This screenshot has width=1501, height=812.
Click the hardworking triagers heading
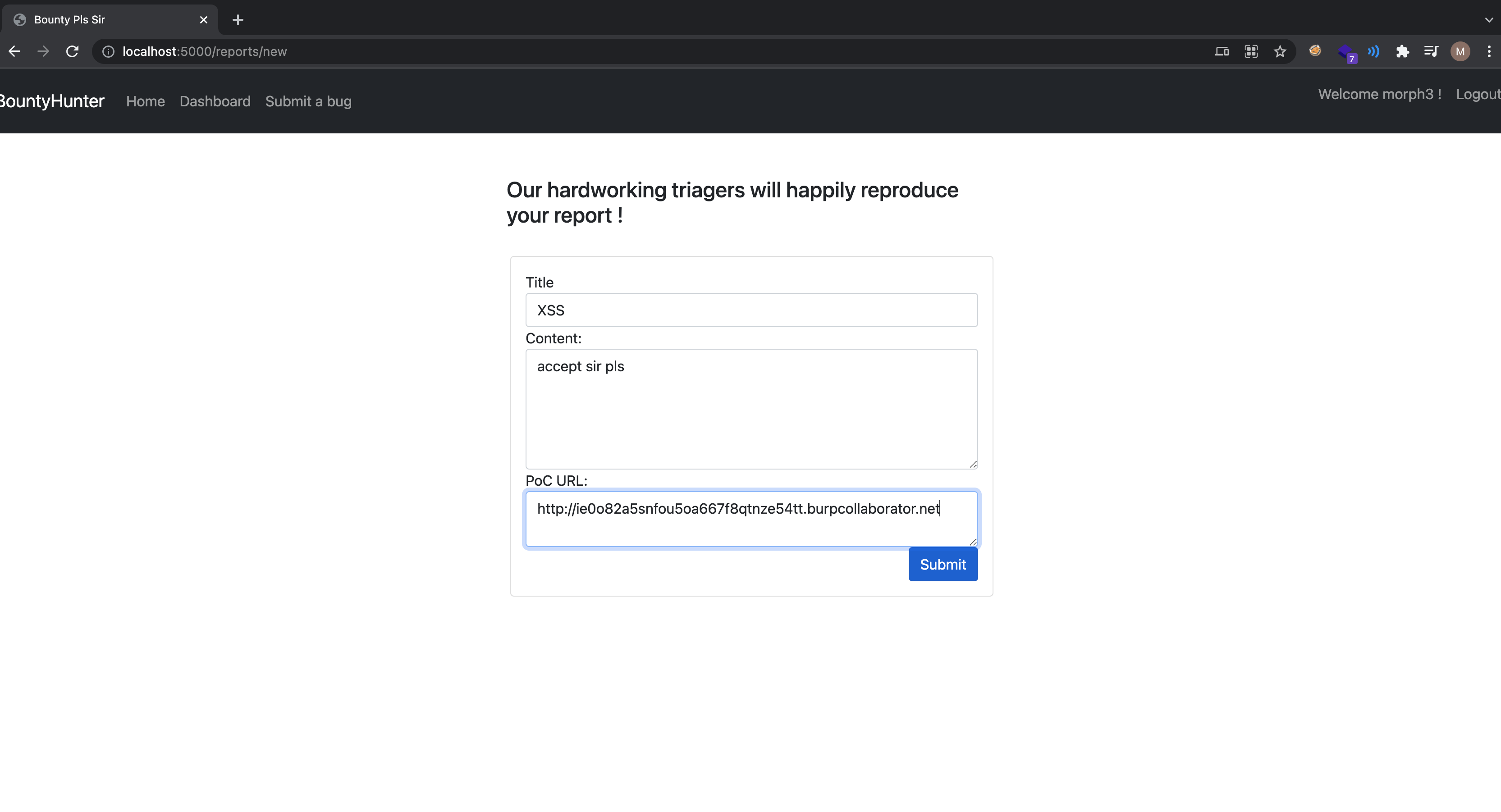(732, 202)
